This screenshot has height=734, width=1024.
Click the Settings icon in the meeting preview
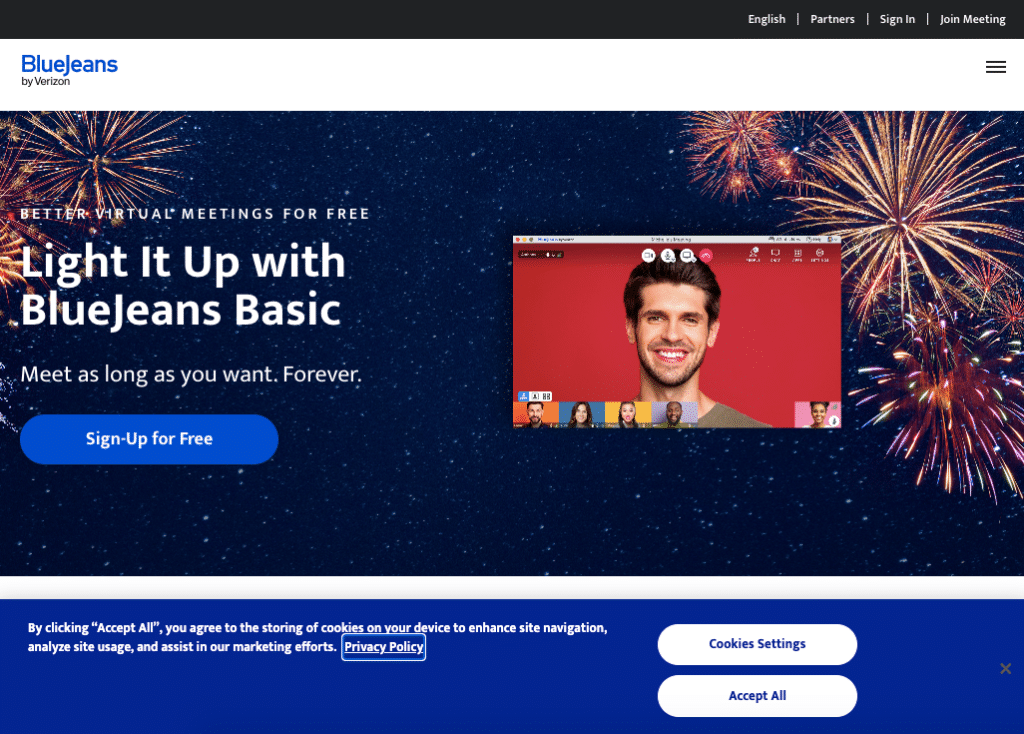click(820, 255)
